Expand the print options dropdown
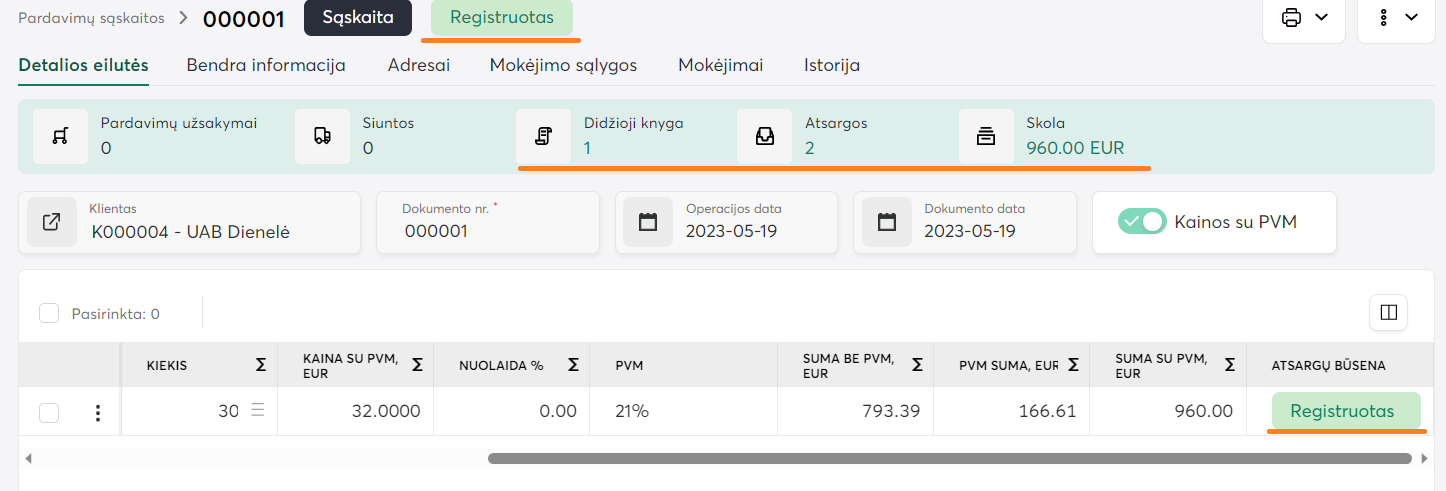This screenshot has height=491, width=1446. pos(1302,18)
